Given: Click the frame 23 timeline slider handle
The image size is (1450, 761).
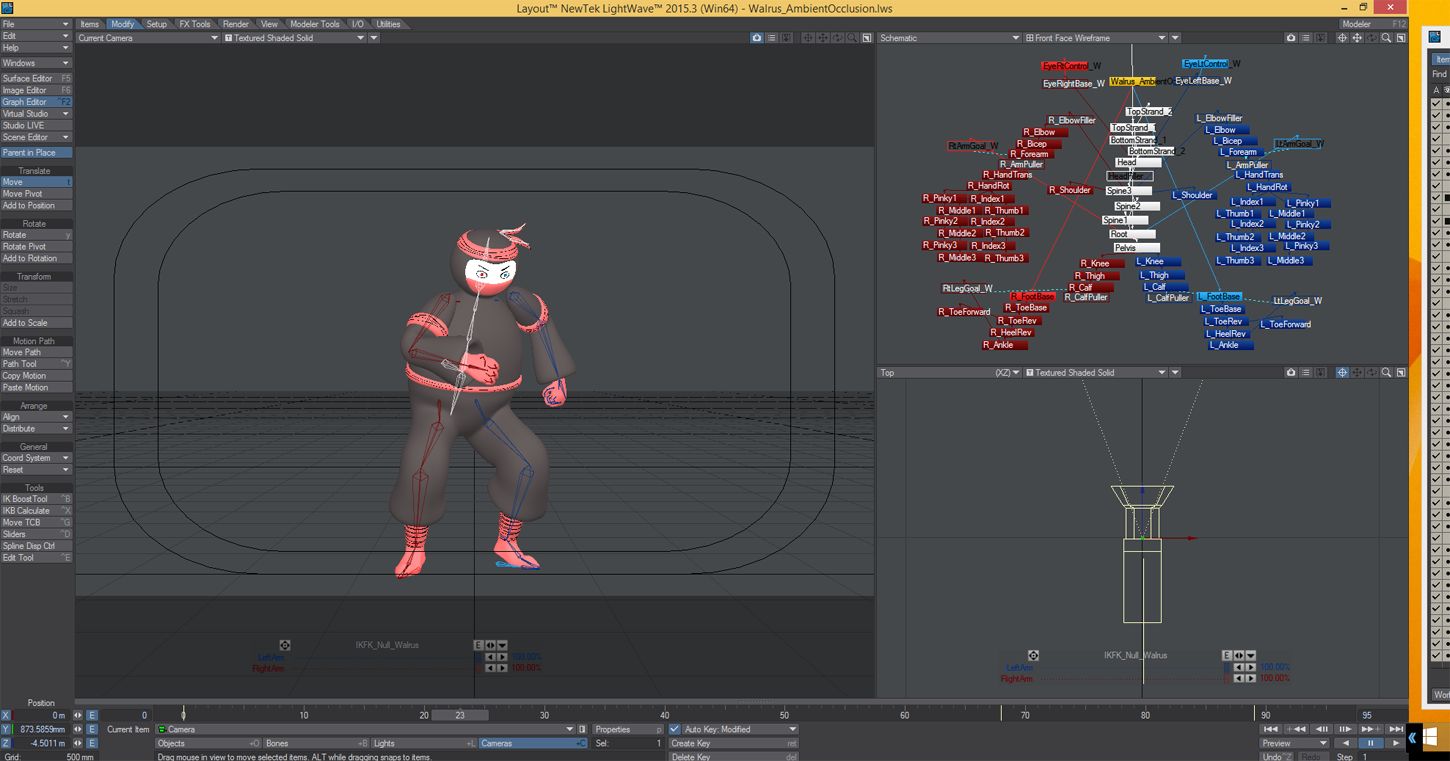Looking at the screenshot, I should [x=460, y=715].
